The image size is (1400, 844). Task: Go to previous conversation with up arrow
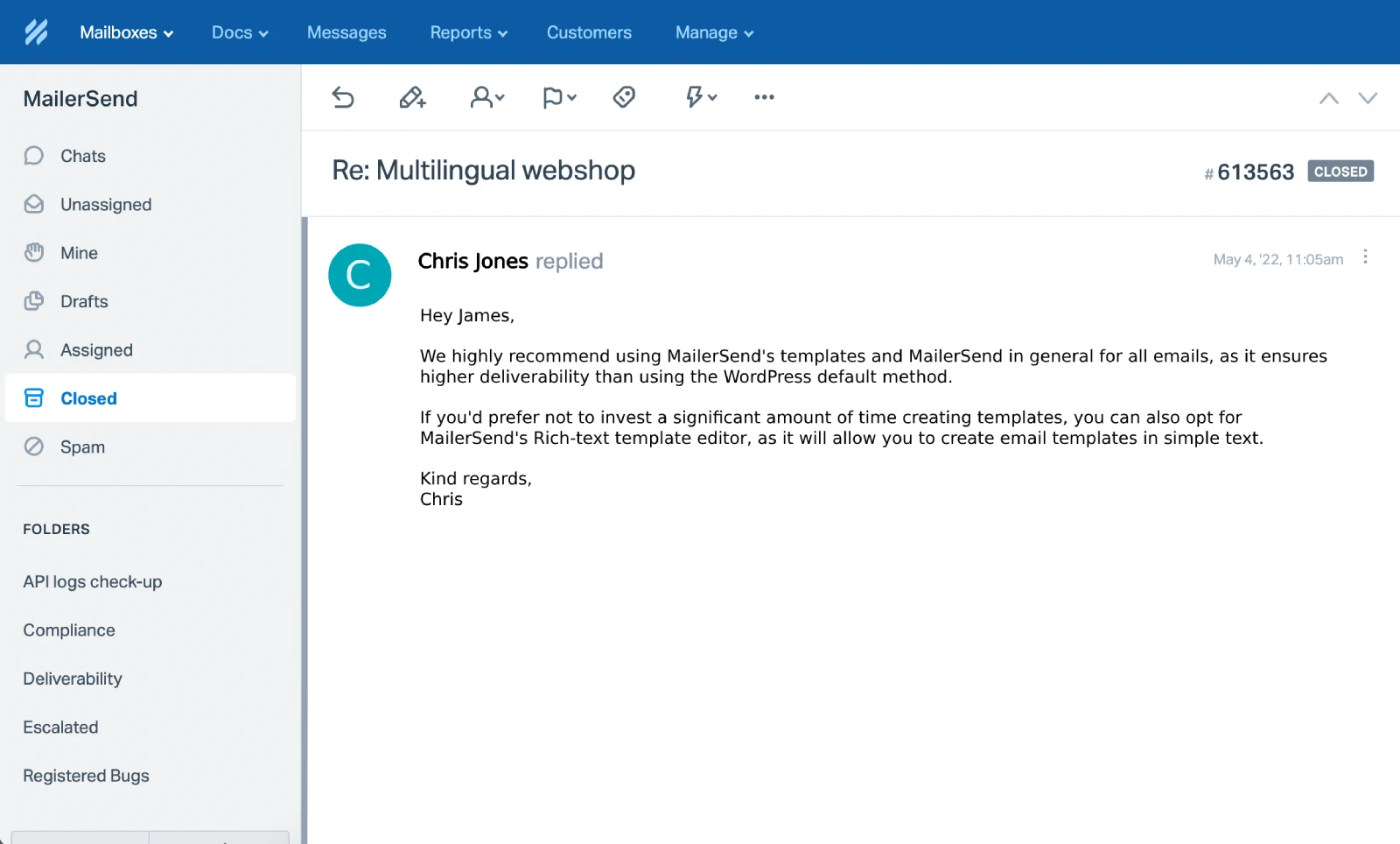[1328, 98]
